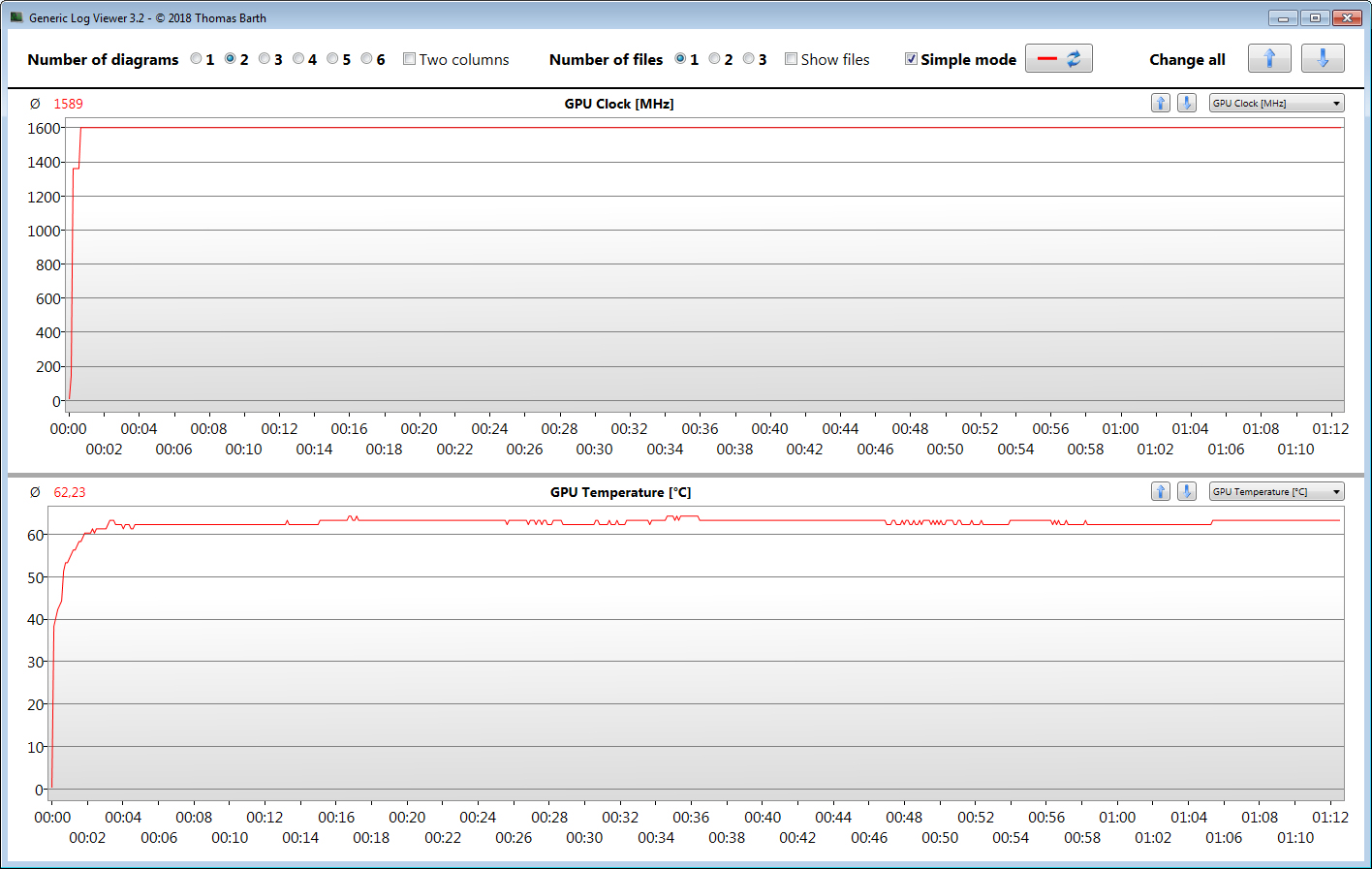Screen dimensions: 1372x869
Task: Select 1 file radio button
Action: (x=680, y=59)
